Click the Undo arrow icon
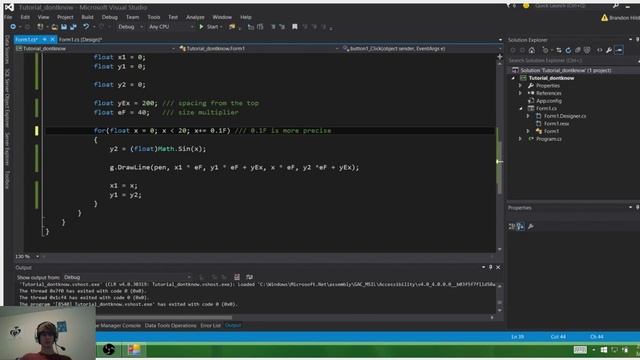 (86, 27)
